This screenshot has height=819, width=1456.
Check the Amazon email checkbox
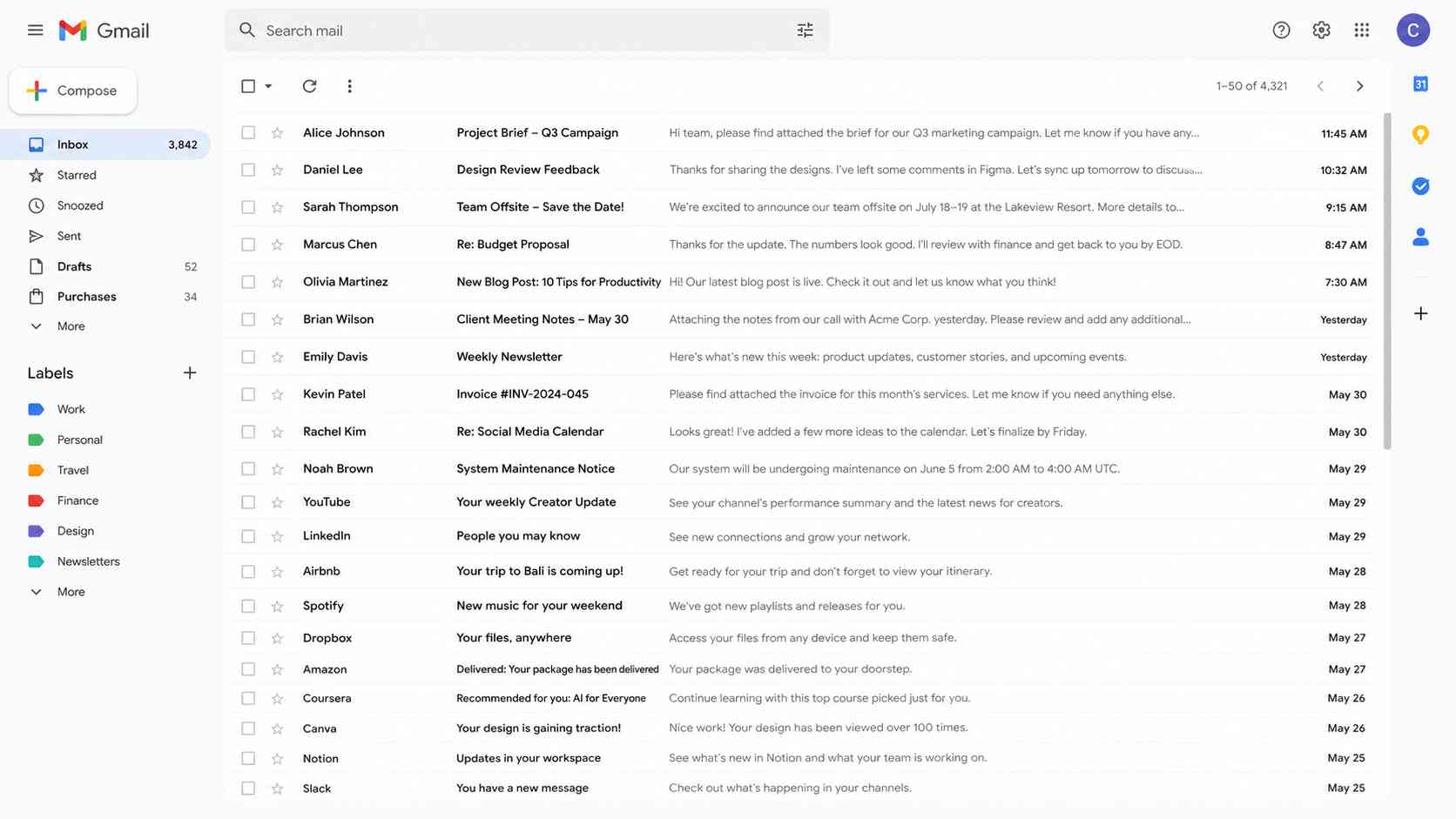(x=248, y=669)
